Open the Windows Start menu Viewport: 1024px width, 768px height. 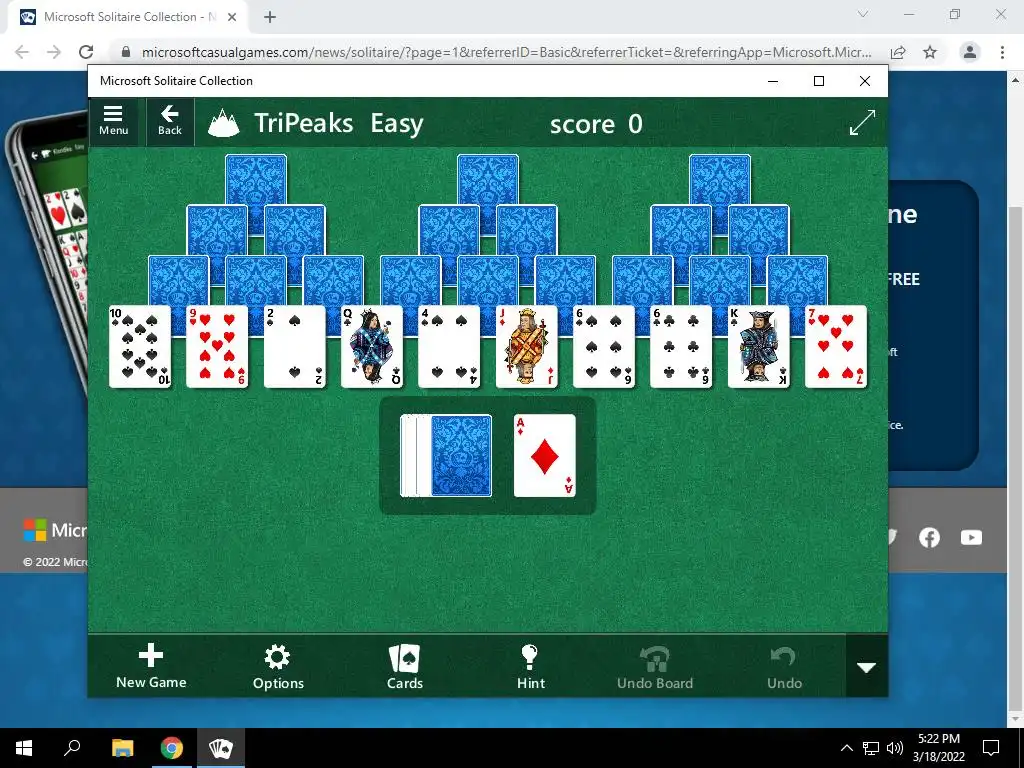pos(24,748)
